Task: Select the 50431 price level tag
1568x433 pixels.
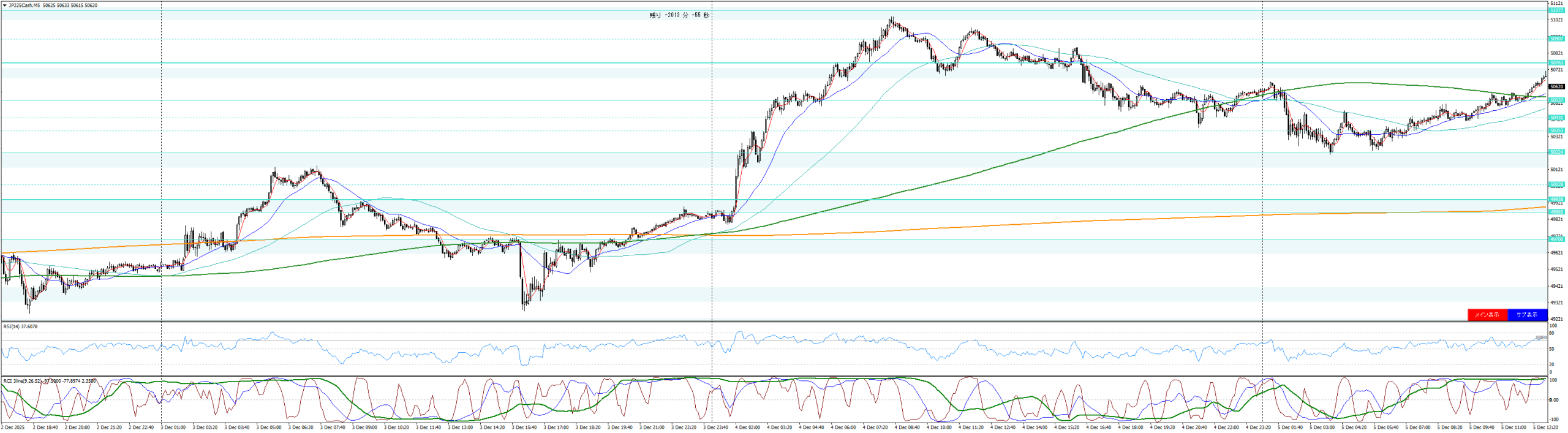Action: pos(1556,118)
